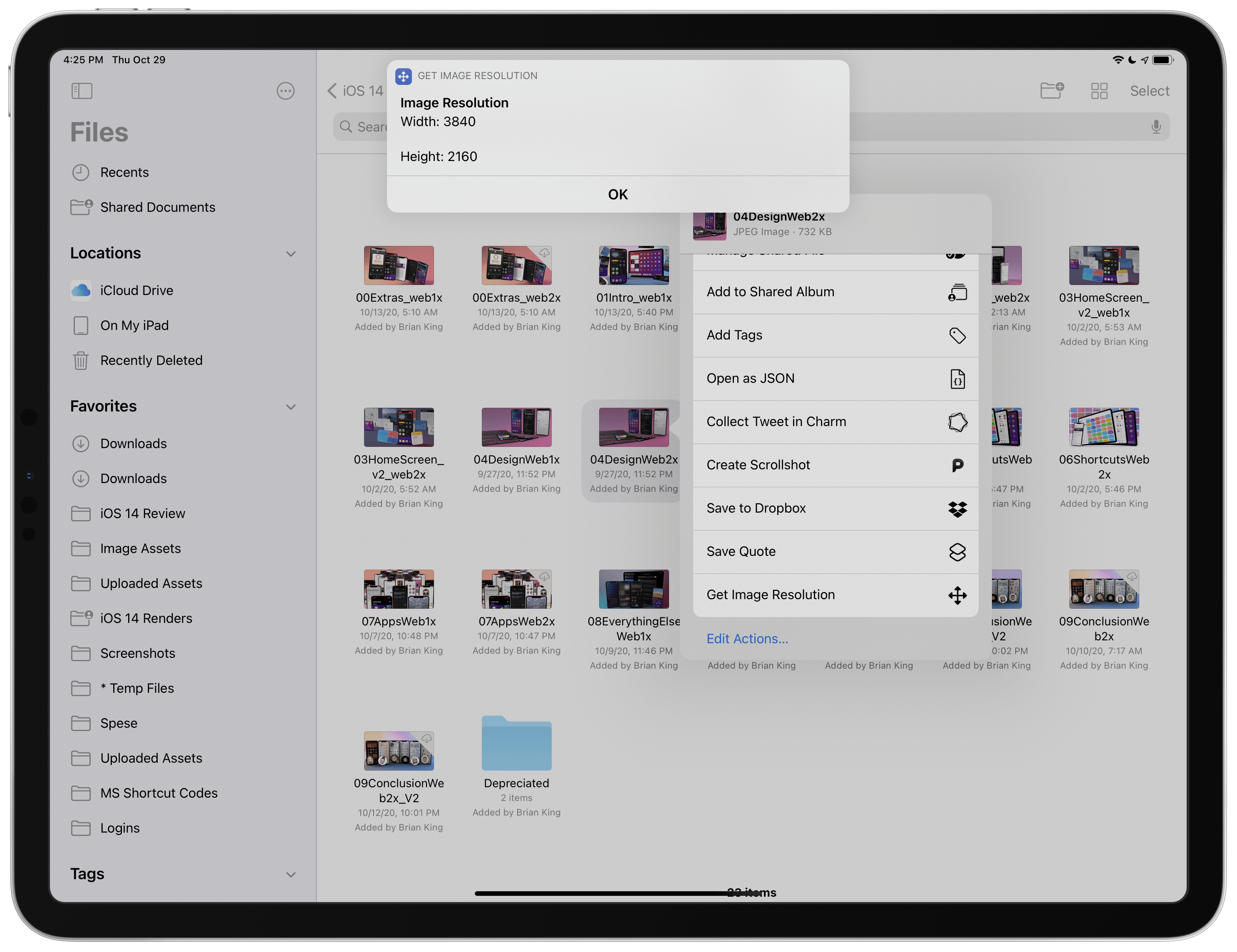
Task: Open 06ShortcutsWeb2x image
Action: click(x=1104, y=427)
